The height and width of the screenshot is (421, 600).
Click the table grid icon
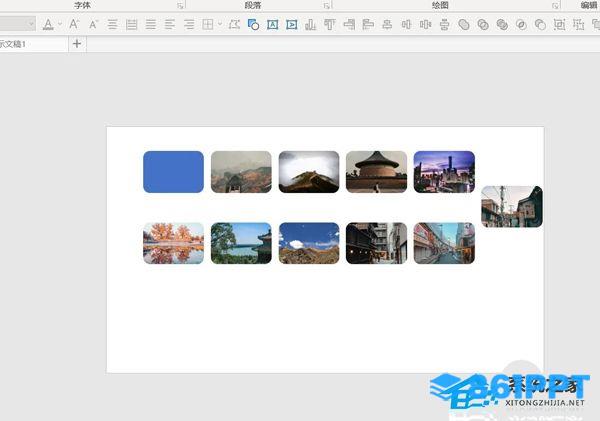click(x=208, y=24)
